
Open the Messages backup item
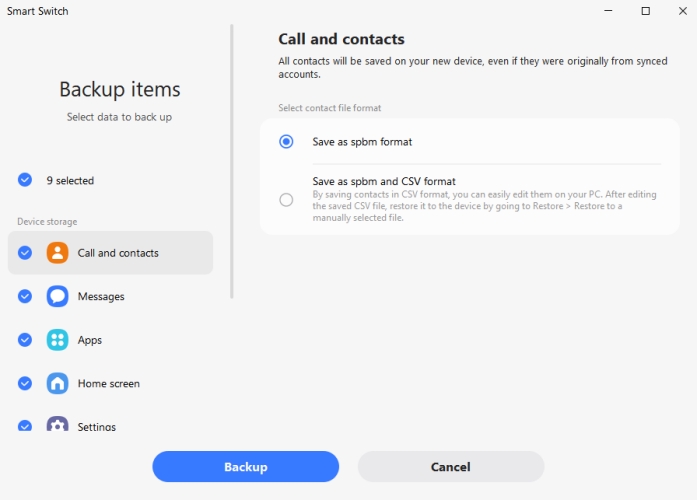point(101,297)
